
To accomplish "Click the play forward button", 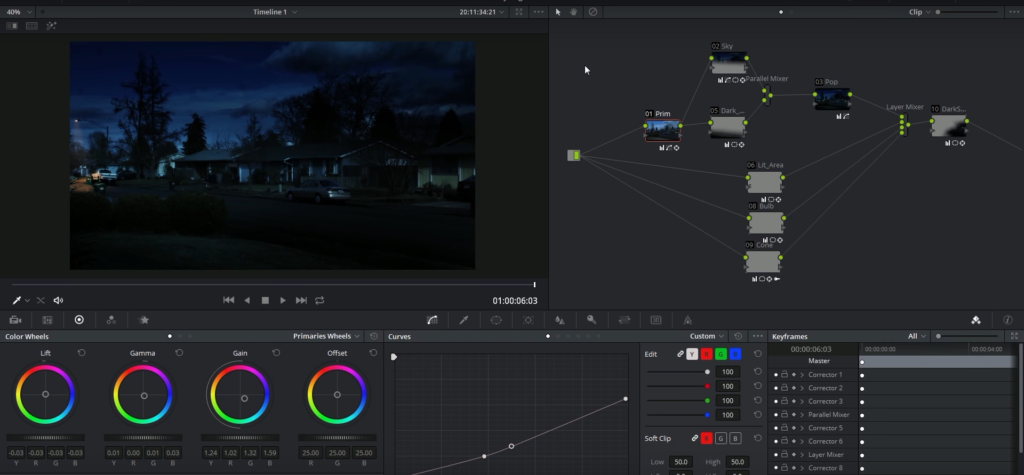I will 283,301.
